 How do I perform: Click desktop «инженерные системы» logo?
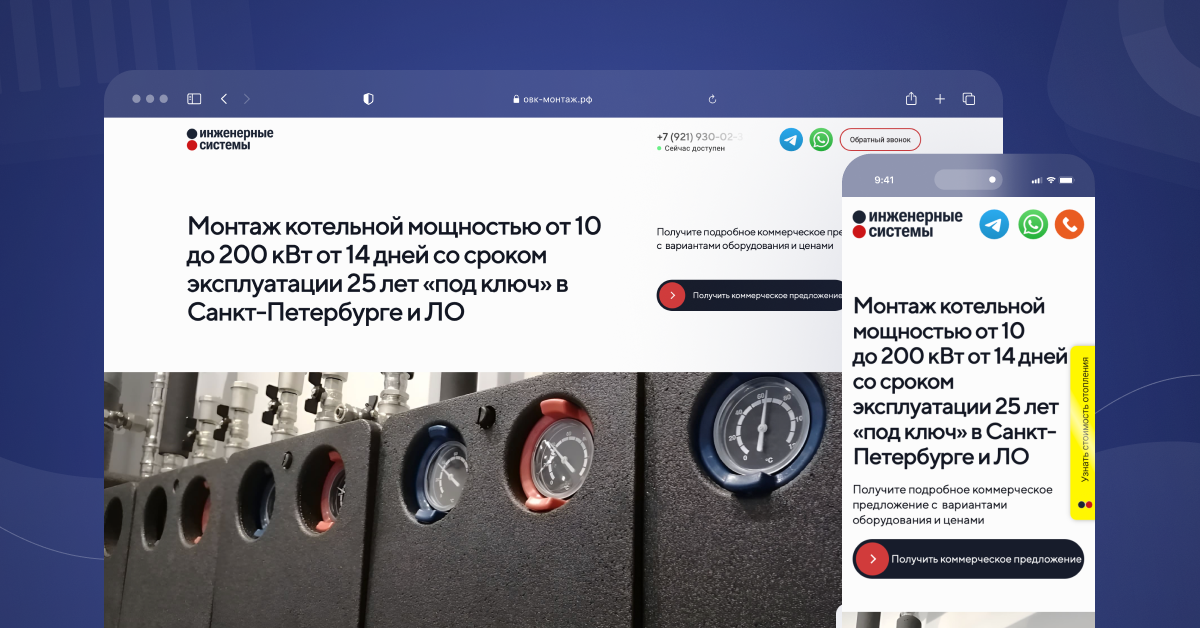point(230,139)
